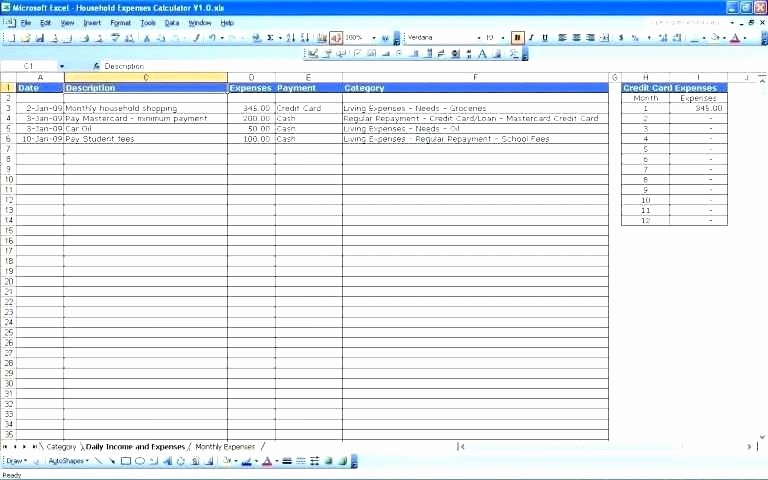768x480 pixels.
Task: Select the Rectangle drawing tool
Action: (x=126, y=461)
